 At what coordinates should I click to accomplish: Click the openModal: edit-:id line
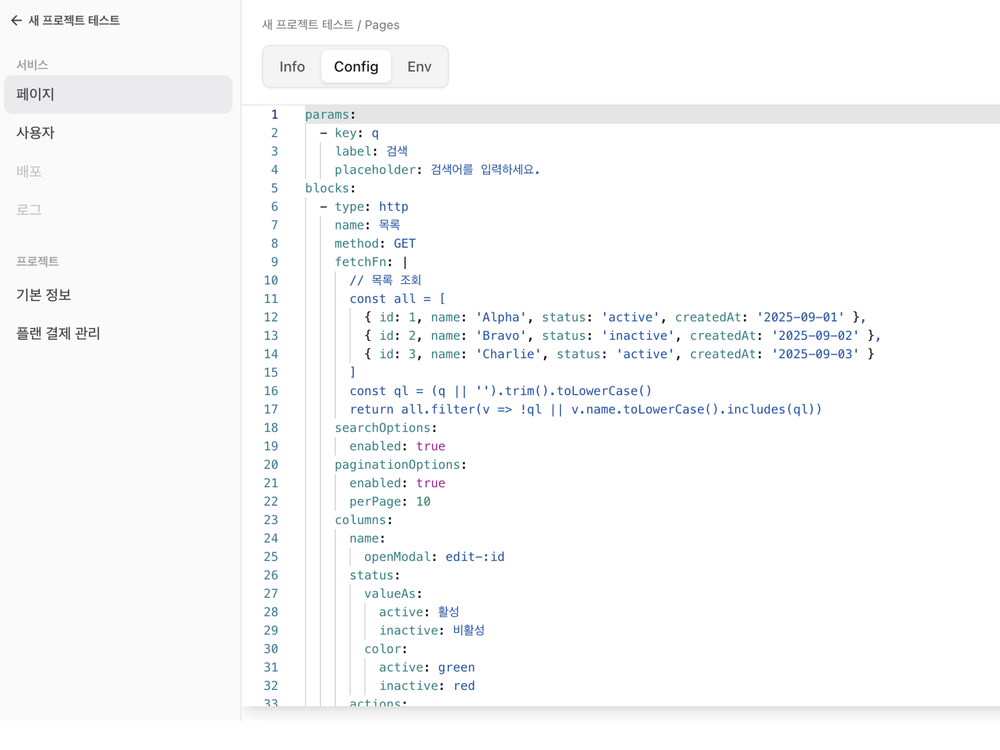click(434, 557)
